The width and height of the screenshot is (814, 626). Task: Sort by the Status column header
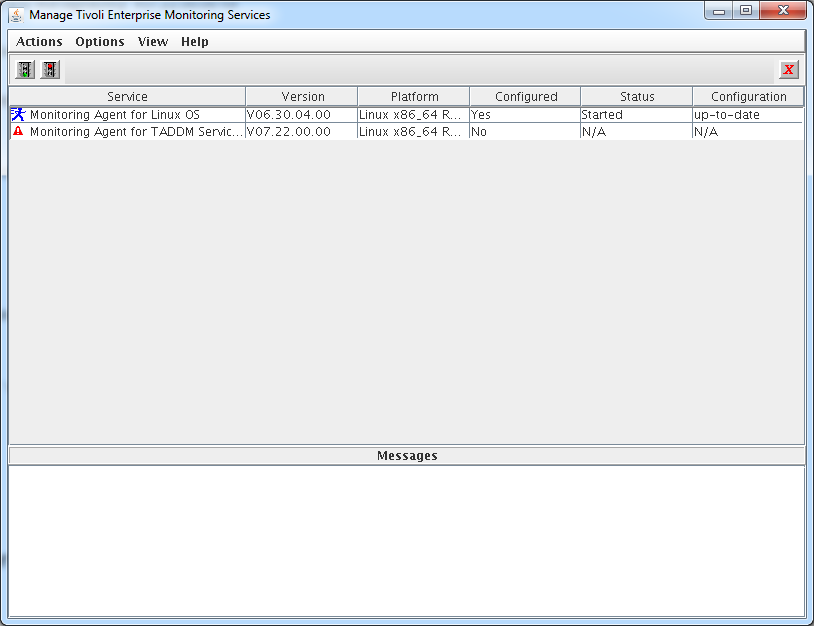click(637, 97)
